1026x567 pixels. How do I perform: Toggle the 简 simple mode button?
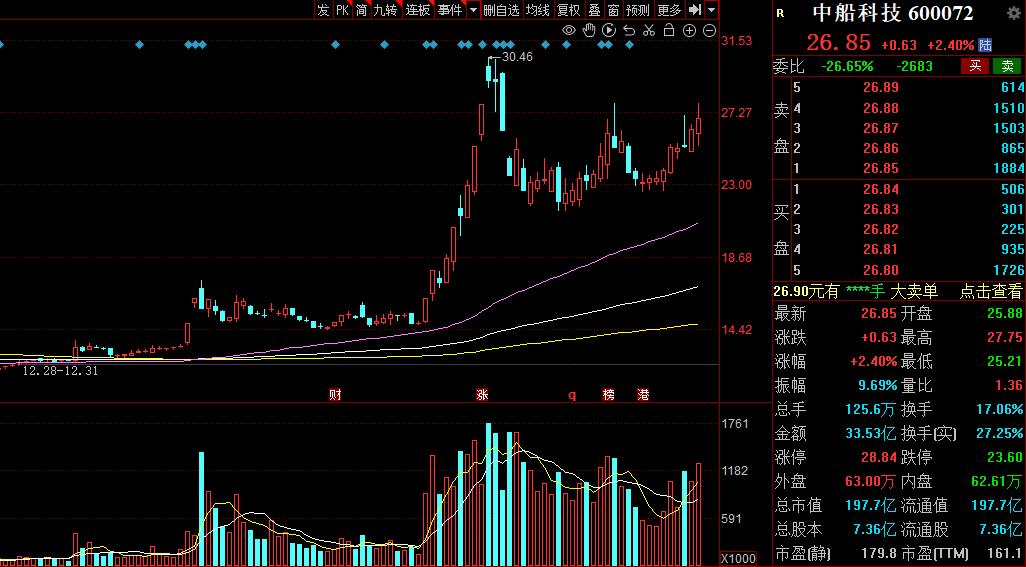pos(361,10)
